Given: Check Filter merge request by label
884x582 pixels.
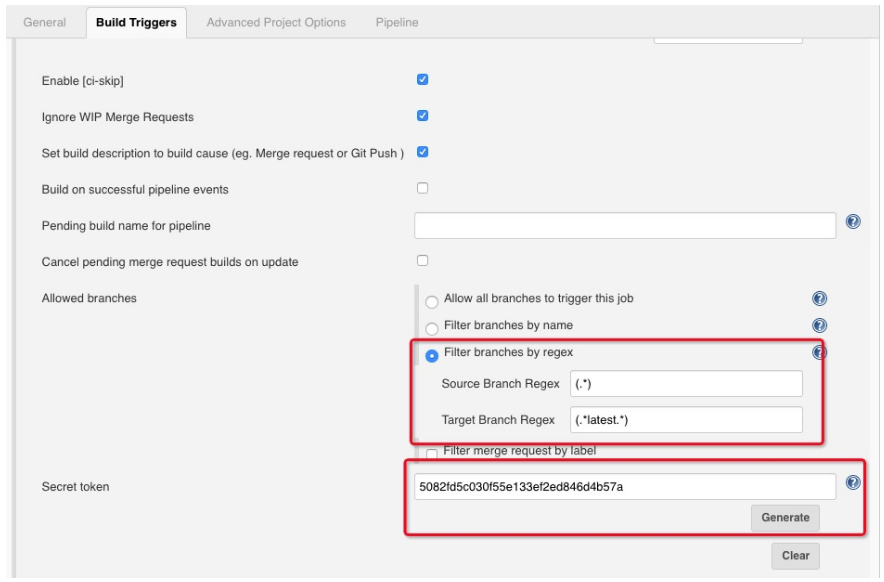Looking at the screenshot, I should pyautogui.click(x=432, y=454).
